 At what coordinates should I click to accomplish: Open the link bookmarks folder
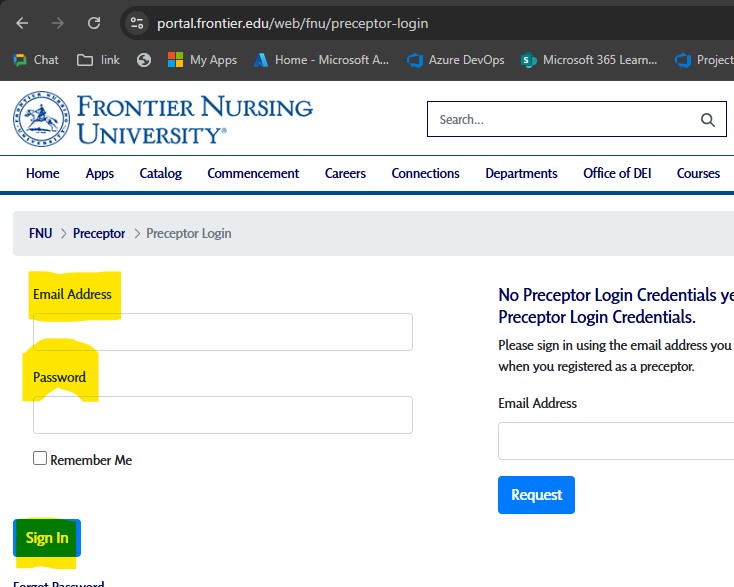(x=98, y=60)
